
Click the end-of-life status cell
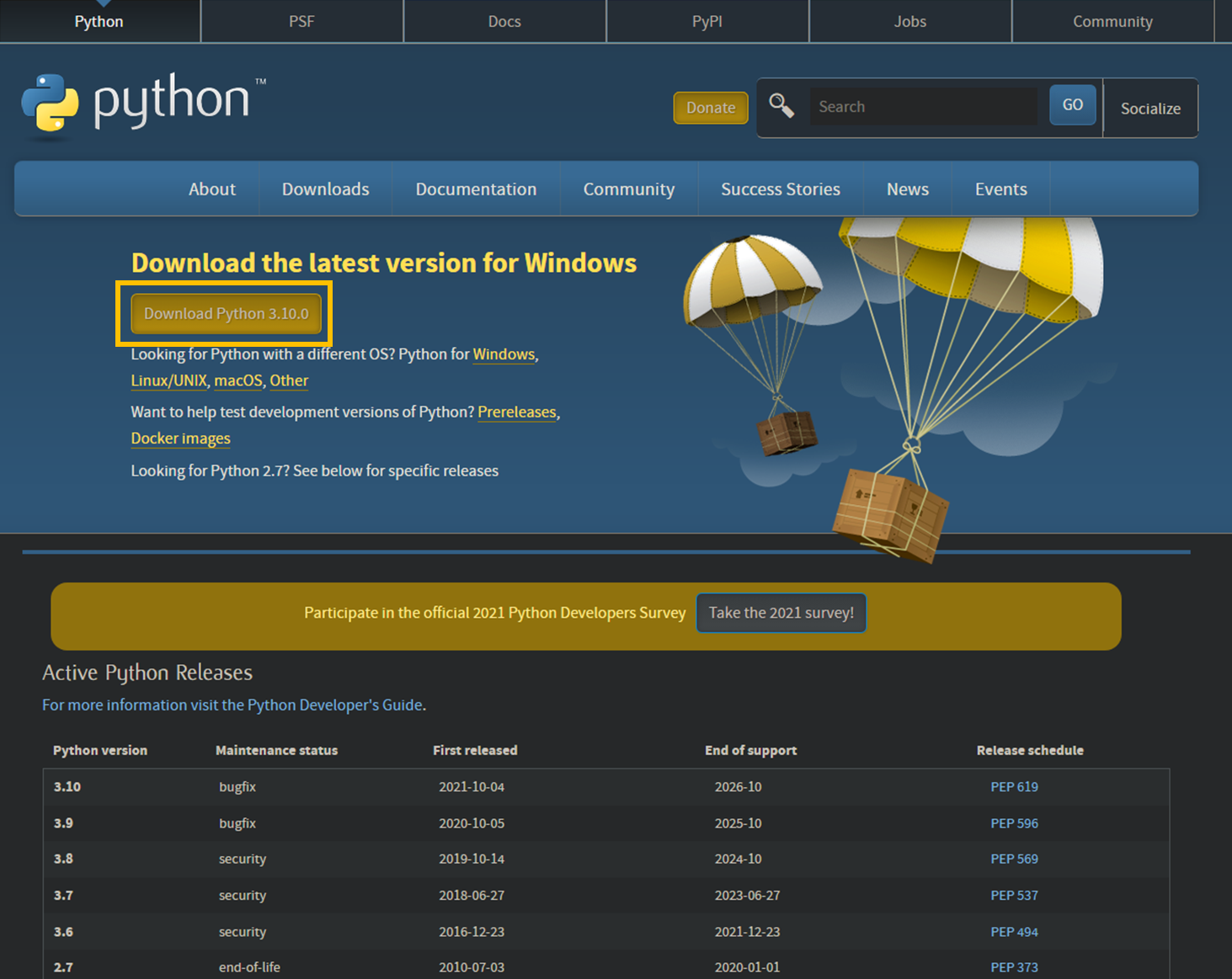249,967
